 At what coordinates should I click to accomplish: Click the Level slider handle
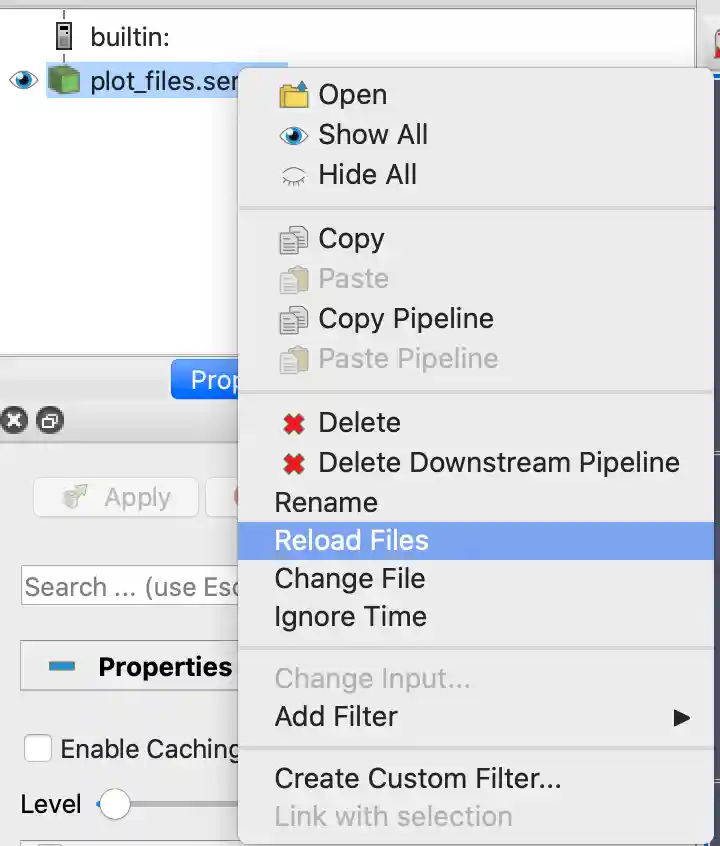tap(115, 804)
